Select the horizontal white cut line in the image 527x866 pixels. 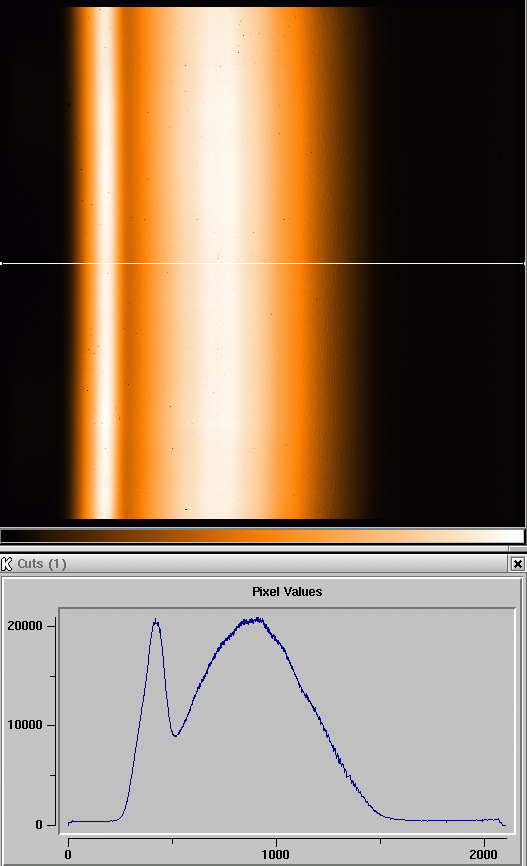coord(263,263)
